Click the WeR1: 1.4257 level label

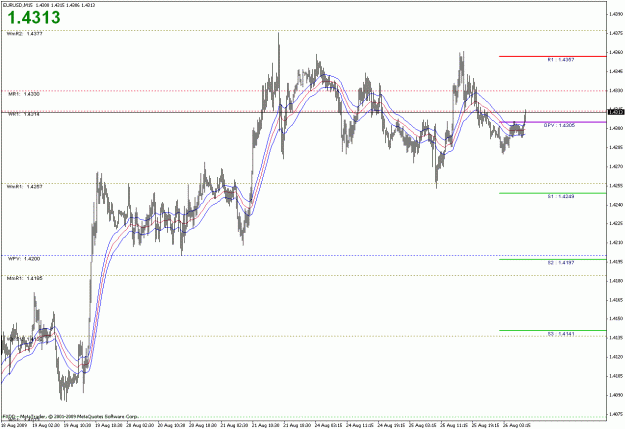click(25, 186)
